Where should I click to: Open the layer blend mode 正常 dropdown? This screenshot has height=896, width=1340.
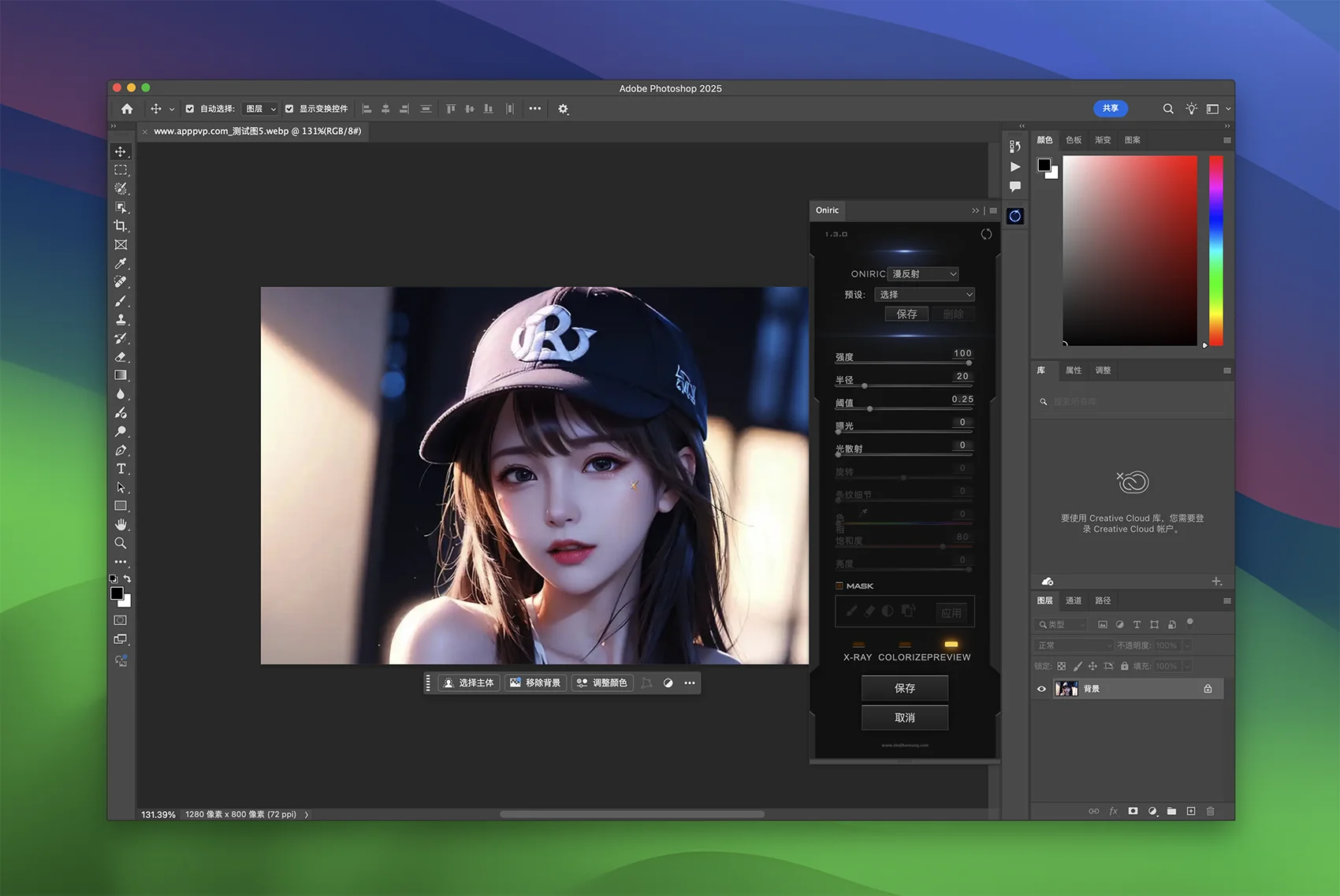coord(1074,645)
